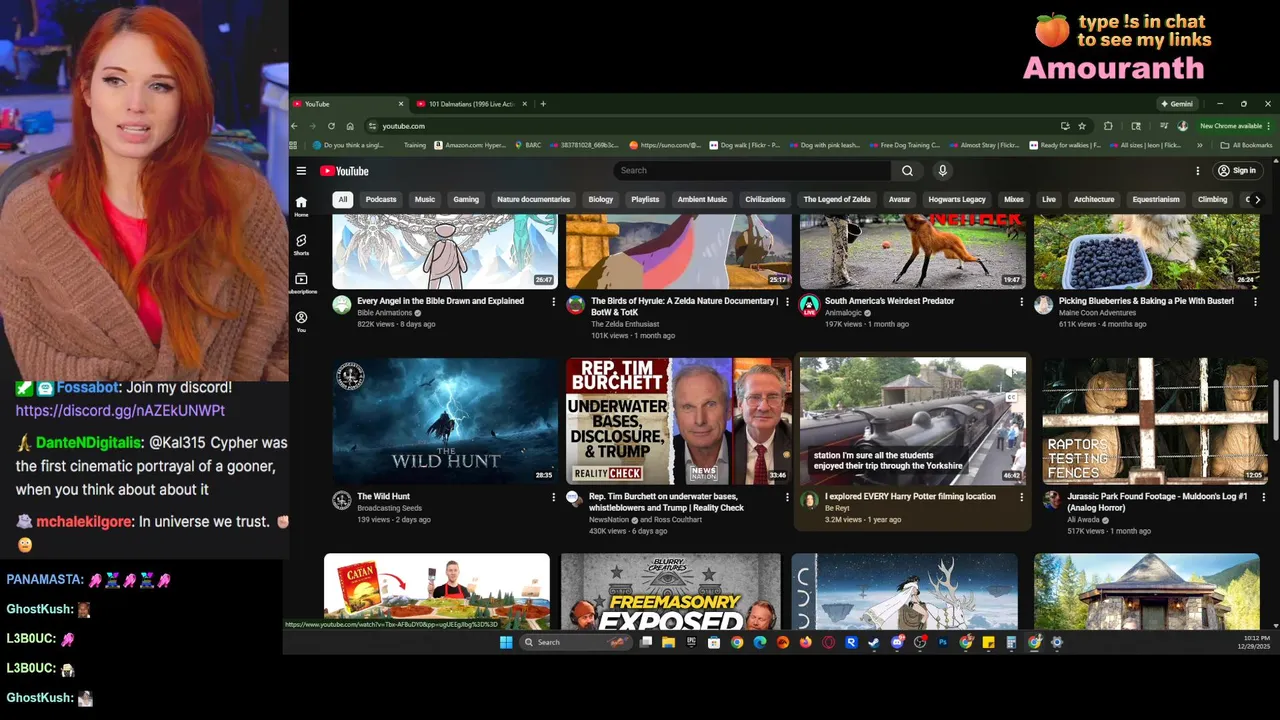Launch Epic Games from the taskbar
This screenshot has width=1280, height=720.
click(691, 642)
